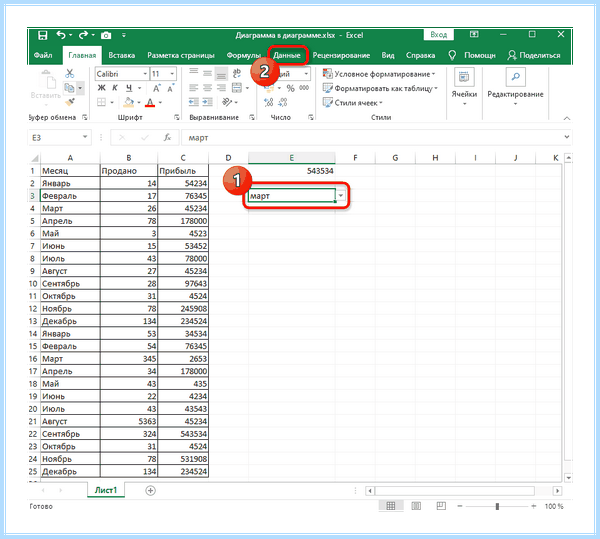Viewport: 600px width, 539px height.
Task: Switch to the Вставка tab
Action: point(122,55)
